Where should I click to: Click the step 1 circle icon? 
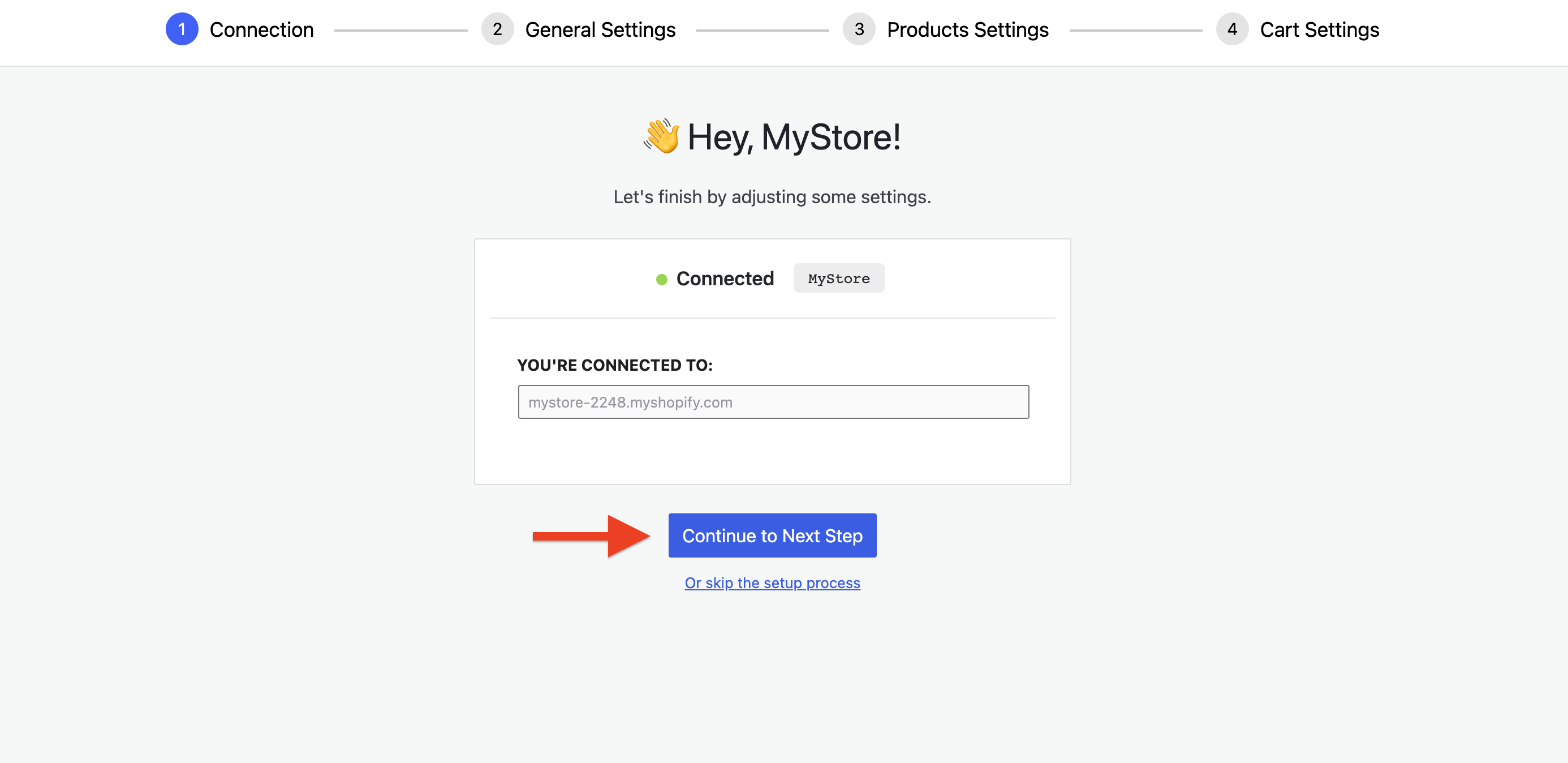(182, 29)
